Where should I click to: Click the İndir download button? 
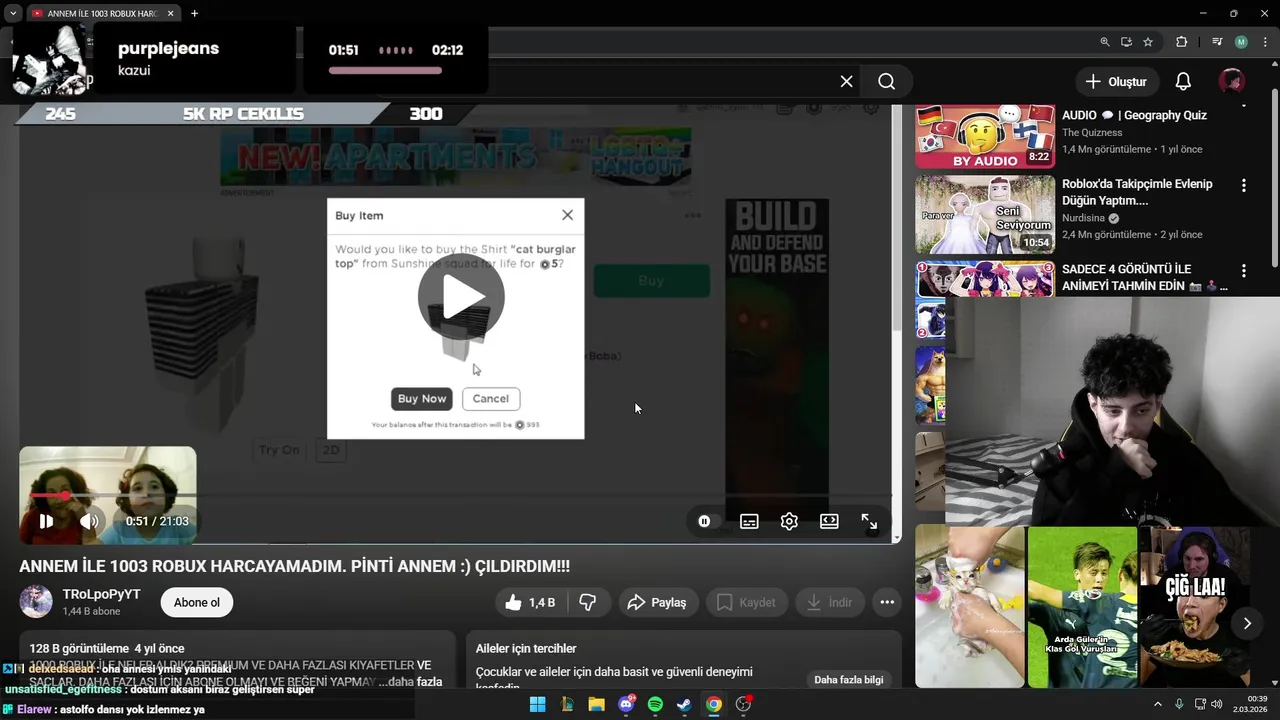829,602
